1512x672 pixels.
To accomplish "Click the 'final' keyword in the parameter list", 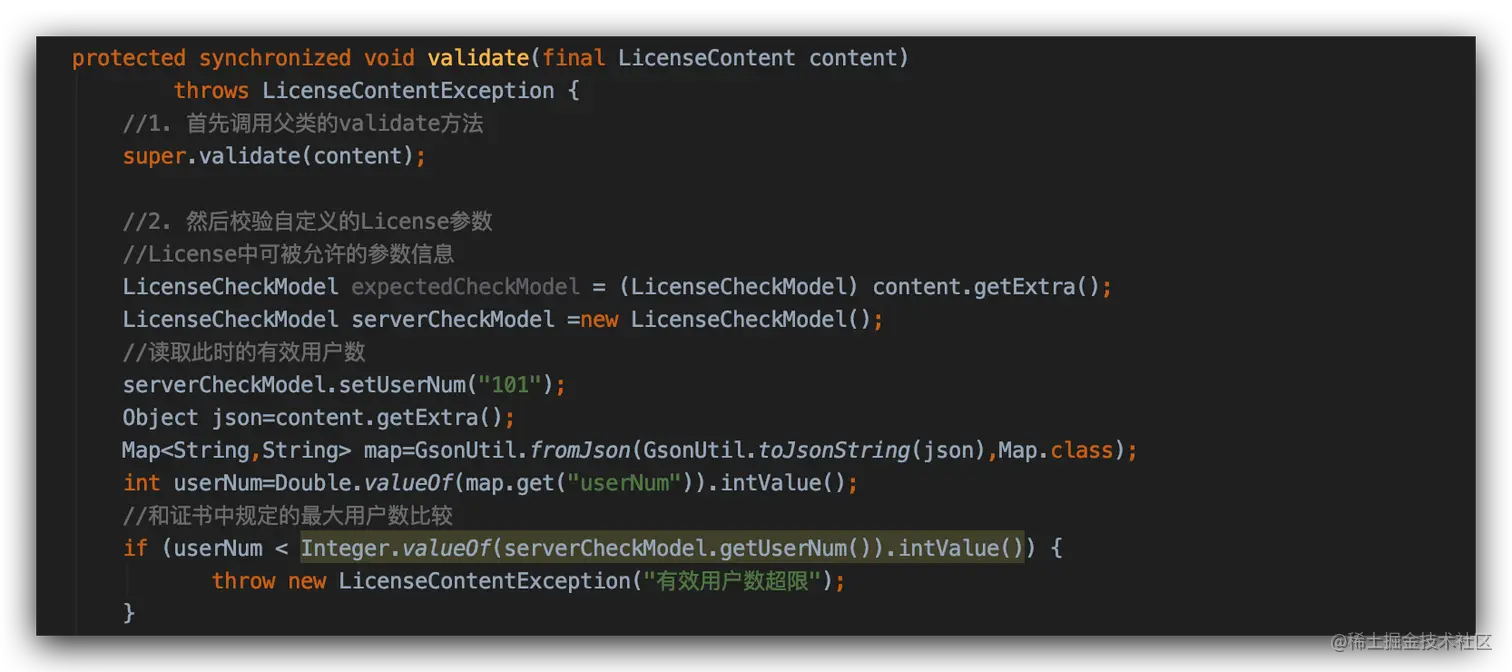I will (x=574, y=58).
